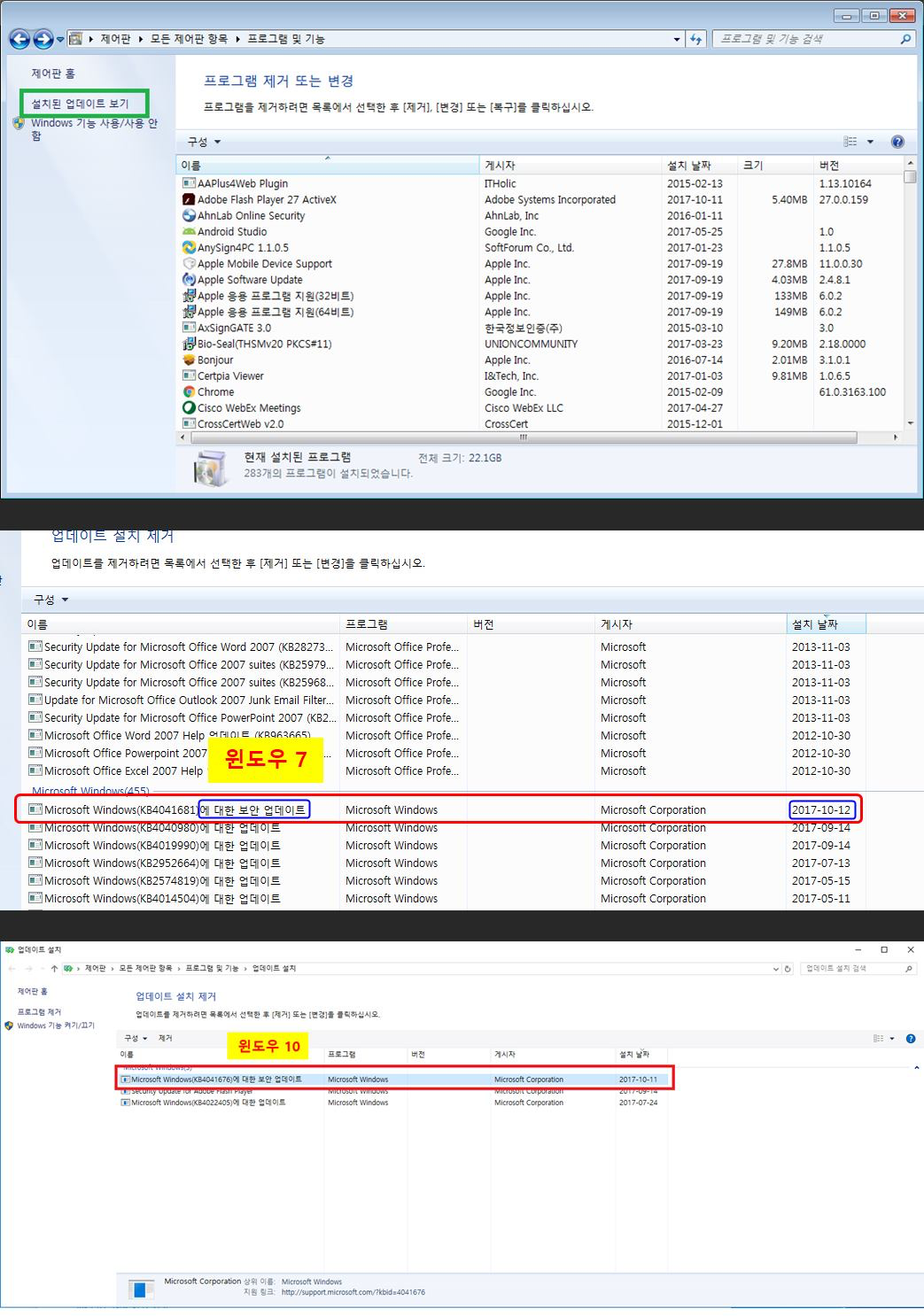
Task: Click the up-arrow in 업데이트 설치 window navigation
Action: coord(54,969)
